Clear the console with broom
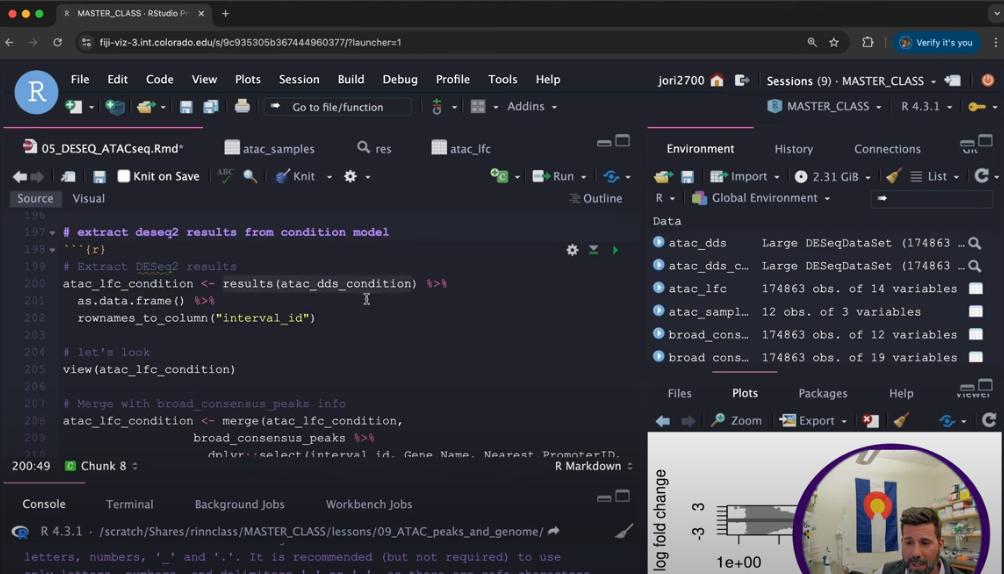This screenshot has height=574, width=1004. point(624,531)
